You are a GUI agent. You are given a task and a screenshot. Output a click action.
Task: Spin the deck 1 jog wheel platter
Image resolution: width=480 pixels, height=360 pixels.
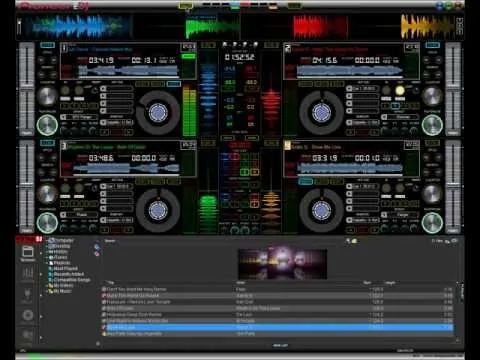158,113
